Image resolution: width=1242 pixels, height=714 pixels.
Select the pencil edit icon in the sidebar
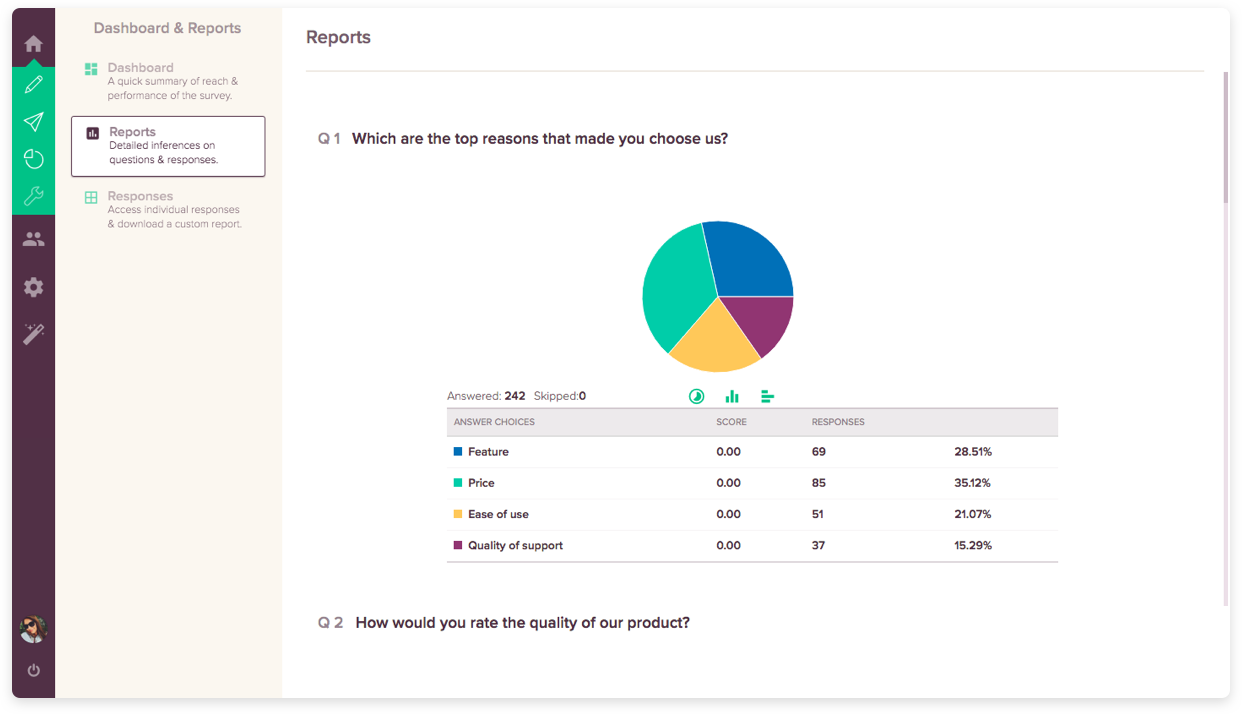(33, 84)
